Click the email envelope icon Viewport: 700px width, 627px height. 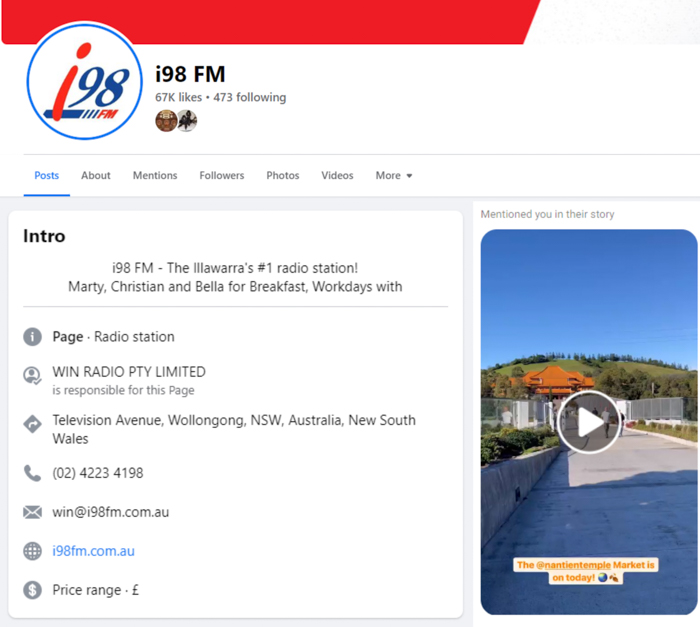tap(33, 512)
